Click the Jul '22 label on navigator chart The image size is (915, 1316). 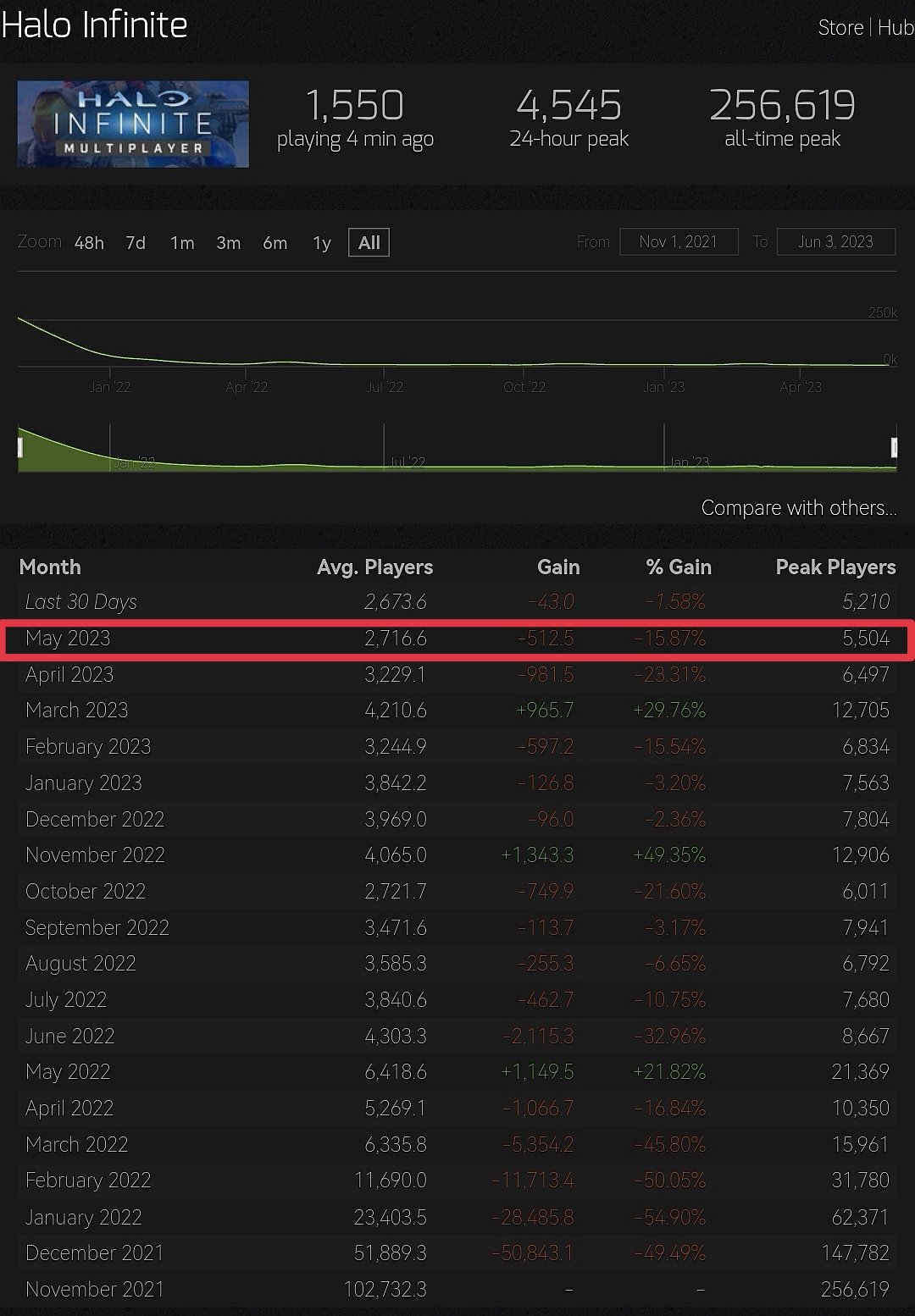pyautogui.click(x=408, y=462)
